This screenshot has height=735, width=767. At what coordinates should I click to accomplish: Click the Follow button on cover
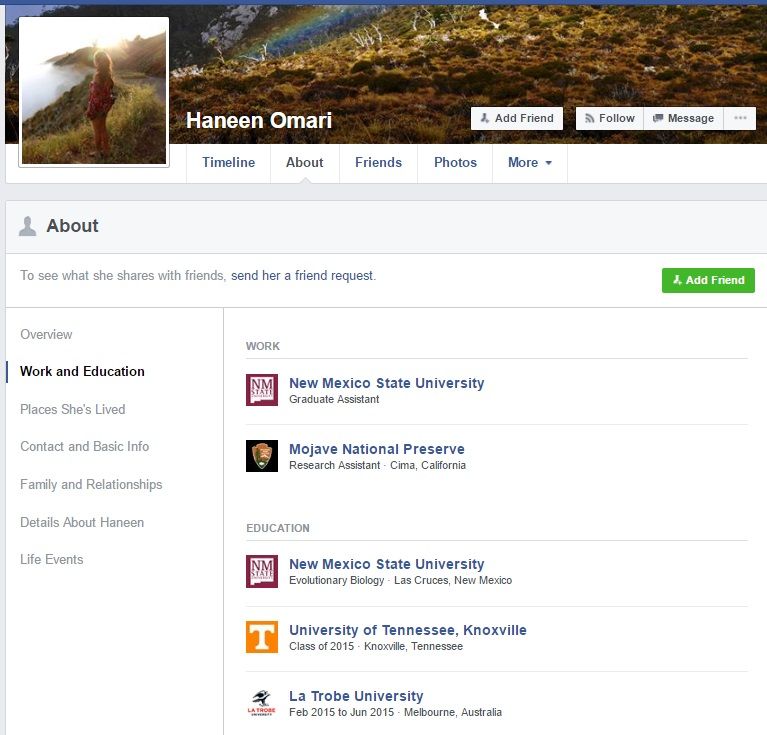[609, 118]
